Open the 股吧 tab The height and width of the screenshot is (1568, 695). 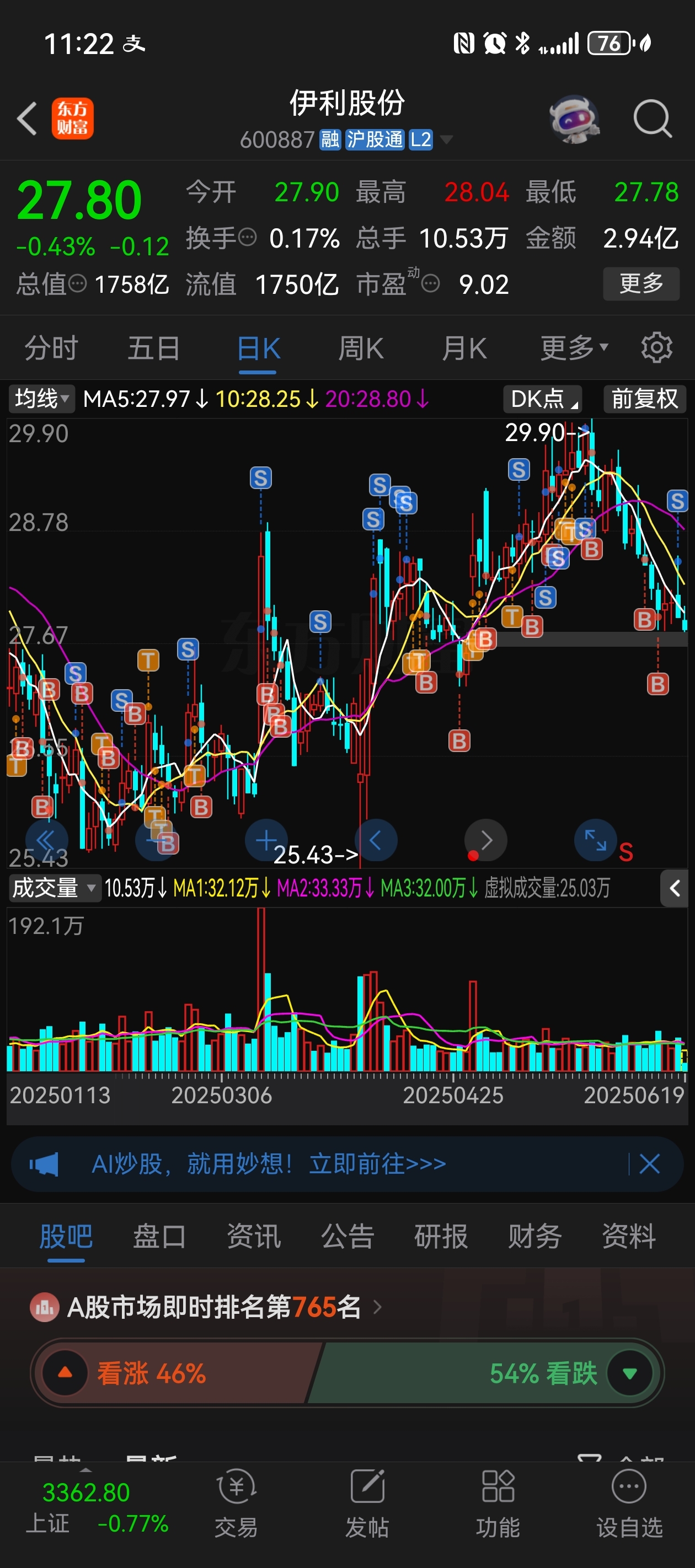coord(66,1236)
